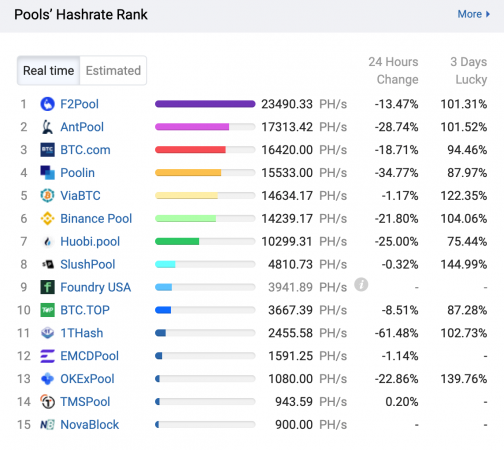Open the More link
This screenshot has width=504, height=450.
(x=473, y=14)
